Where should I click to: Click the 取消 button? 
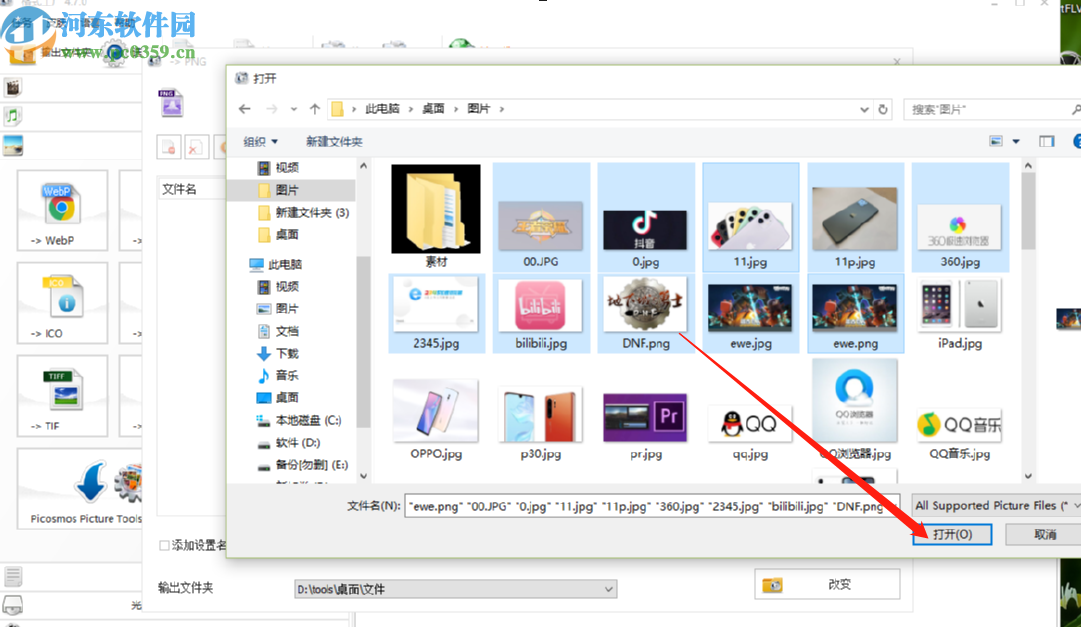pos(1044,535)
